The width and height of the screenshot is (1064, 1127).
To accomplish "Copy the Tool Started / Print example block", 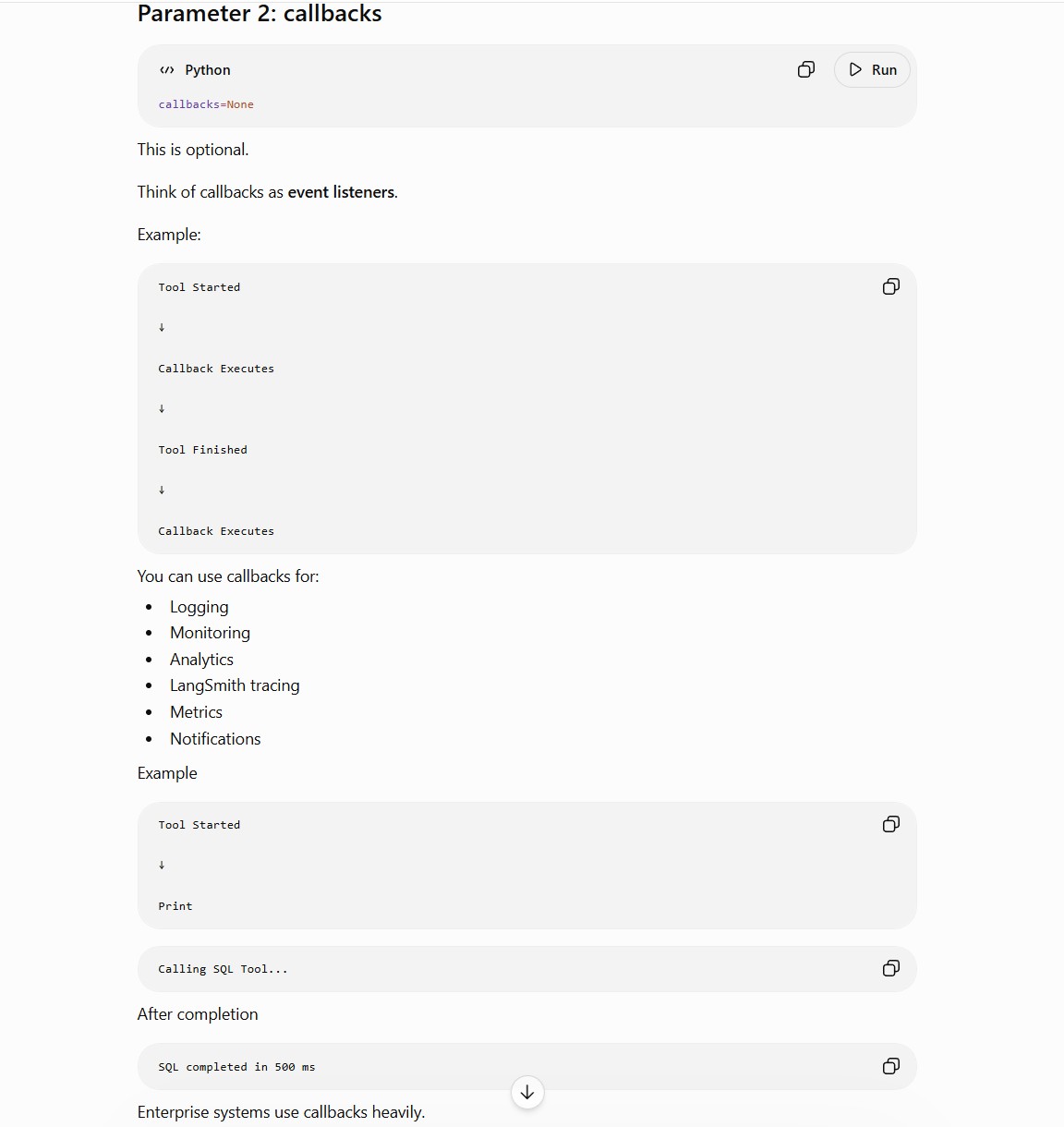I will 891,824.
